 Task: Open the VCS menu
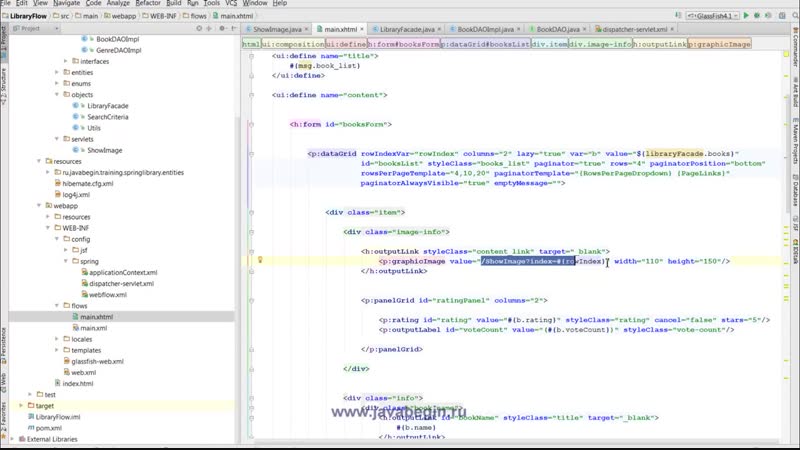(x=231, y=3)
